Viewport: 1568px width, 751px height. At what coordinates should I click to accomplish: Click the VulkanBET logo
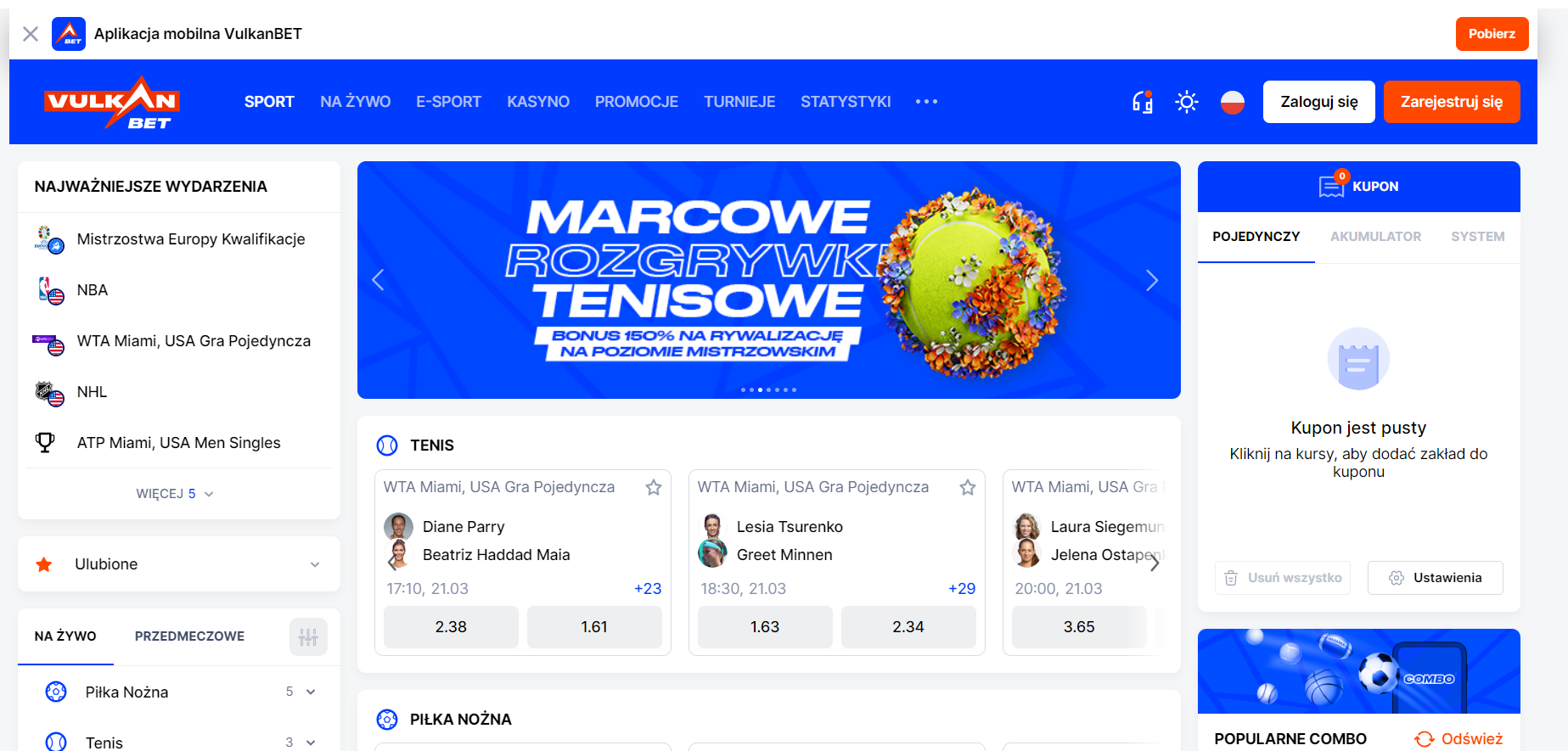pyautogui.click(x=112, y=102)
